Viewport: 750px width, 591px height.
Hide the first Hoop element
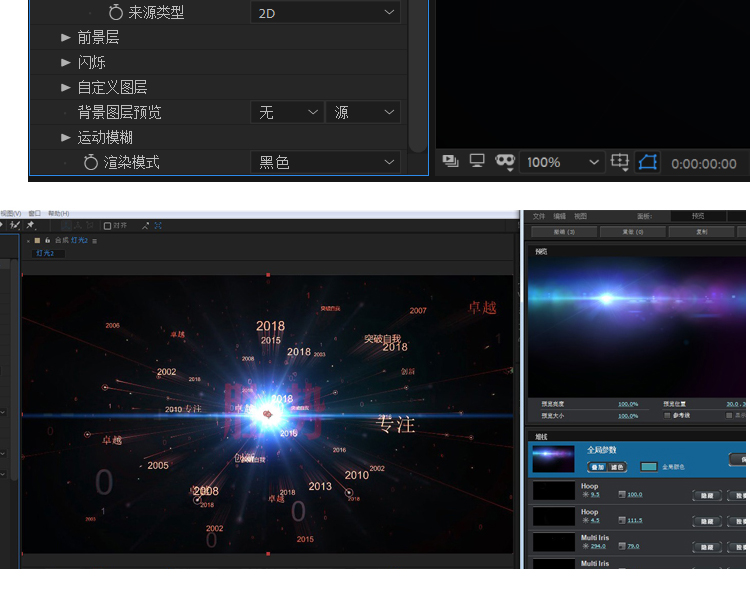pos(707,496)
